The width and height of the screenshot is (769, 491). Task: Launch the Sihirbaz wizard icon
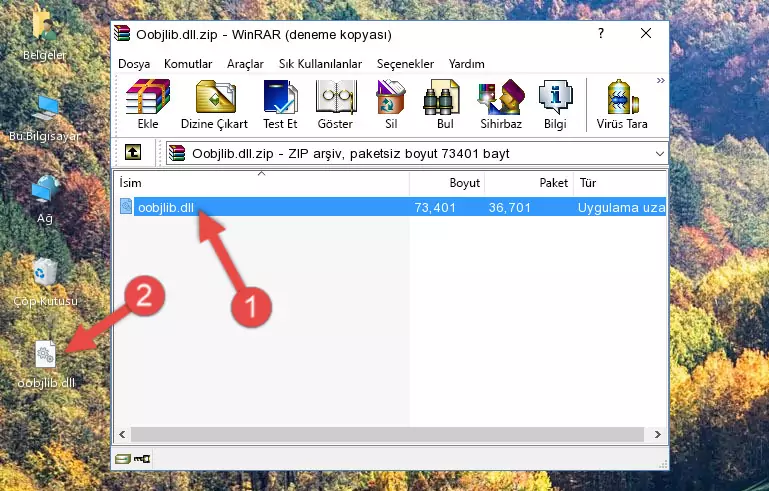click(501, 104)
